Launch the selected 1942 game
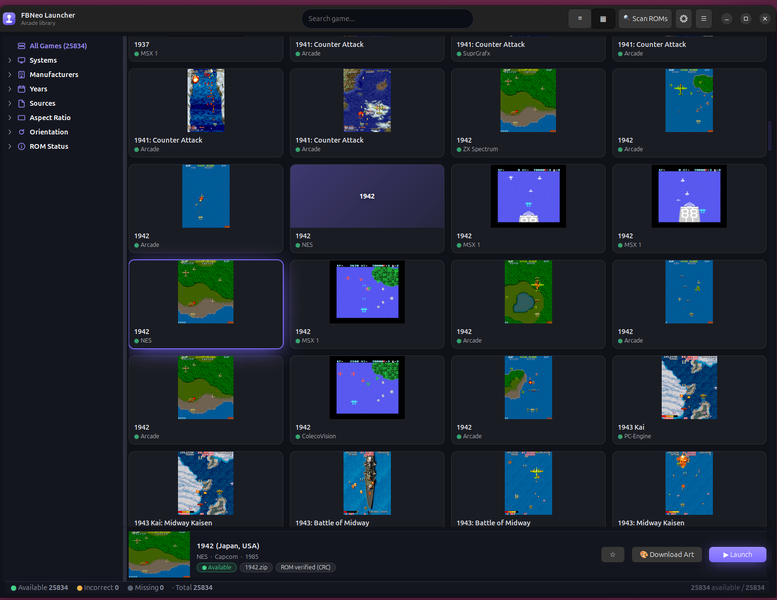This screenshot has height=600, width=777. click(x=737, y=554)
